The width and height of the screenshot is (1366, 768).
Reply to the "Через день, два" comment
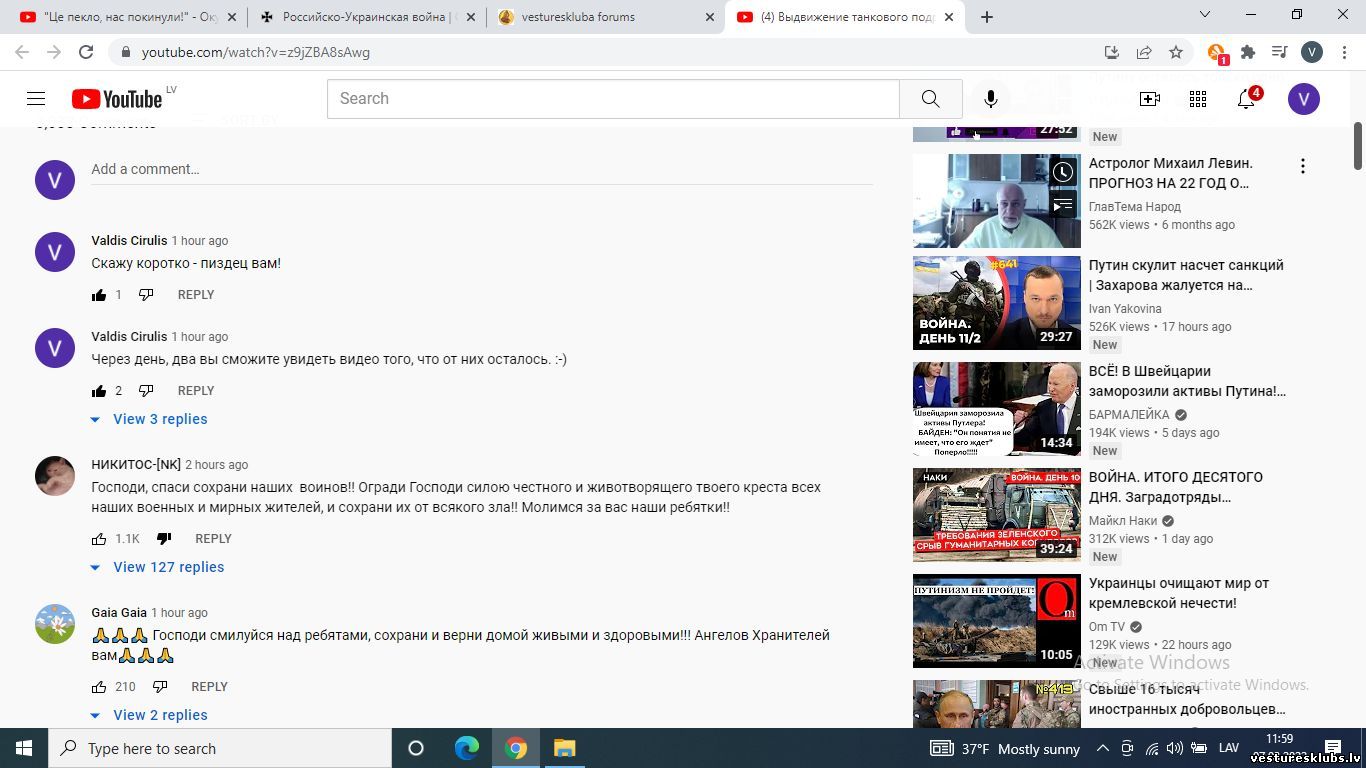[196, 391]
